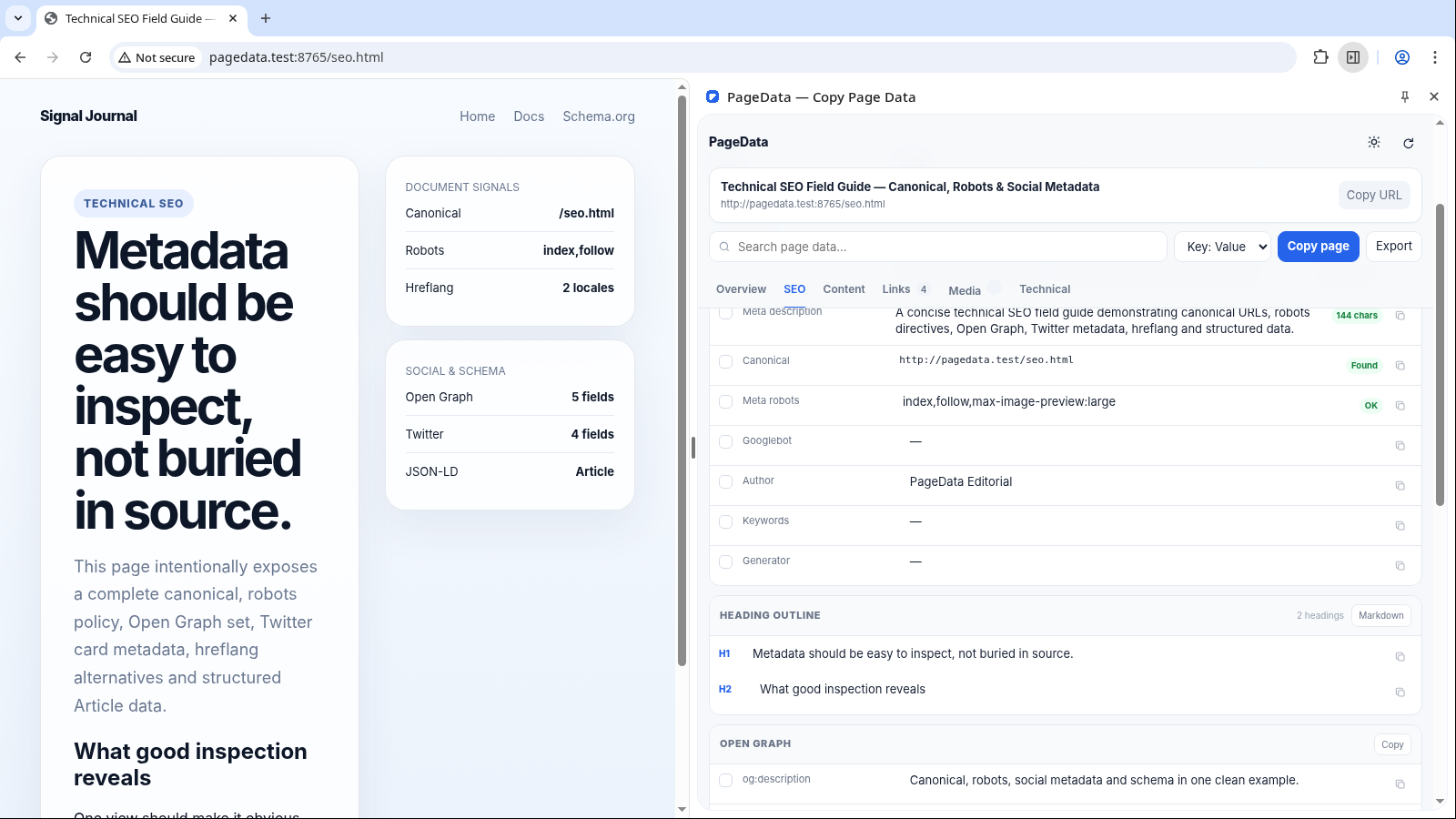Click the Signal Journal site logo
The width and height of the screenshot is (1456, 819).
(88, 116)
